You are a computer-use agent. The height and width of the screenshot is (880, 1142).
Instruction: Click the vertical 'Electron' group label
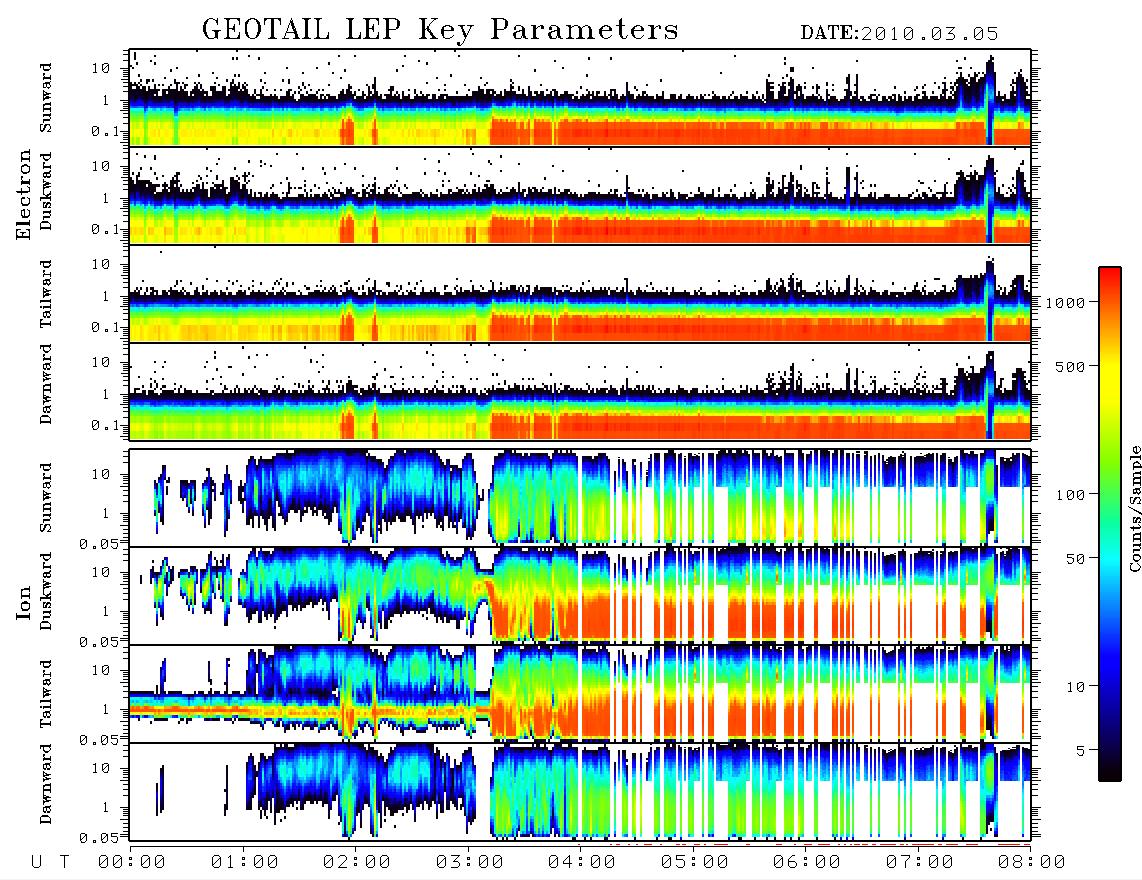24,195
